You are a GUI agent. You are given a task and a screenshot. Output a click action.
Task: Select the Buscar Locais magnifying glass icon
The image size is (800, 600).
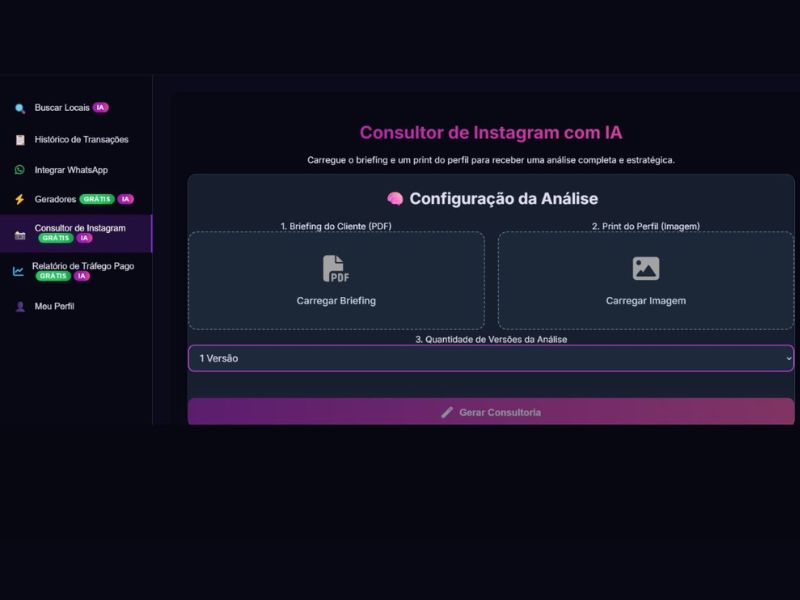[x=19, y=106]
